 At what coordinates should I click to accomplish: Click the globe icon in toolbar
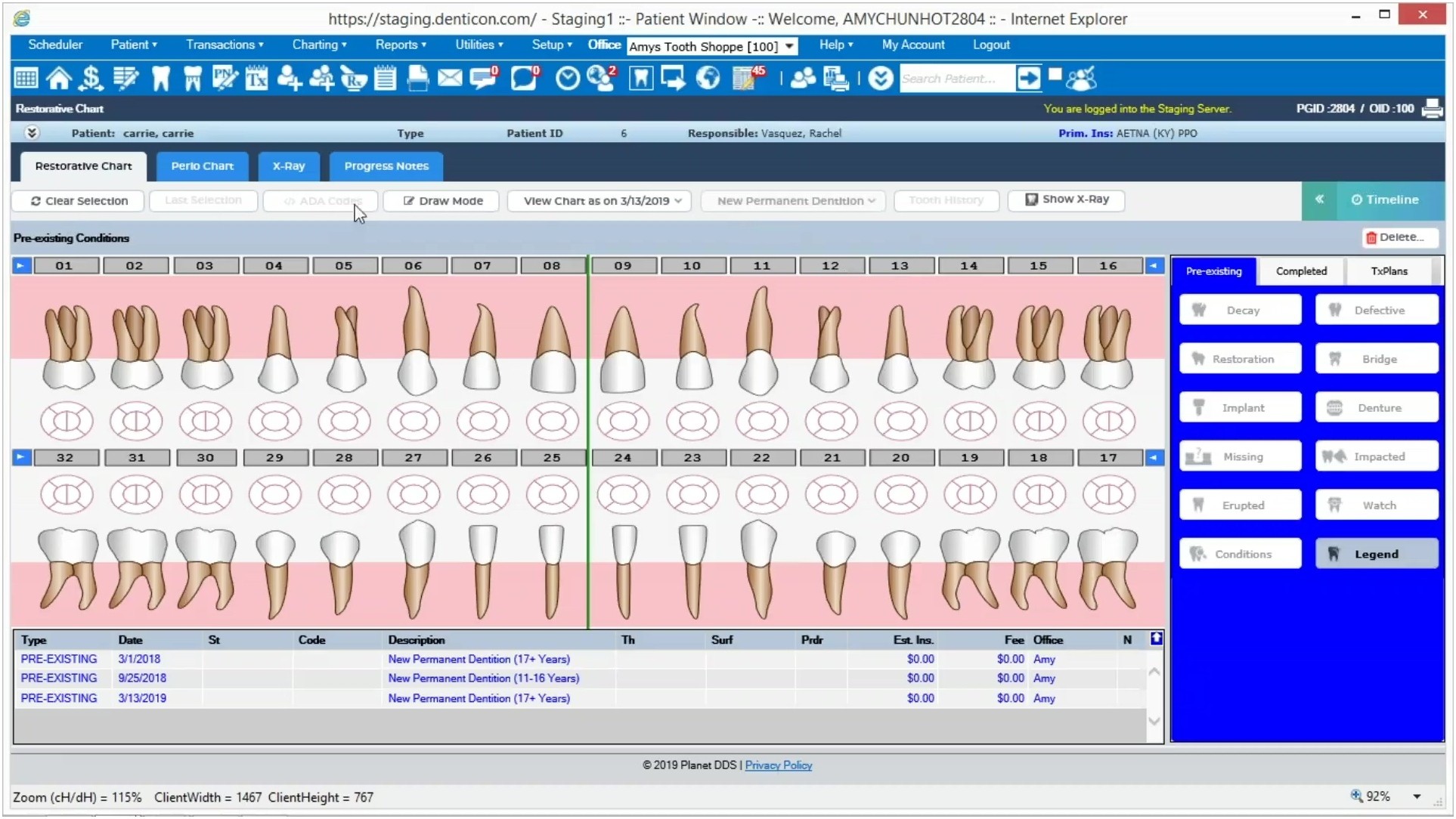click(x=708, y=78)
